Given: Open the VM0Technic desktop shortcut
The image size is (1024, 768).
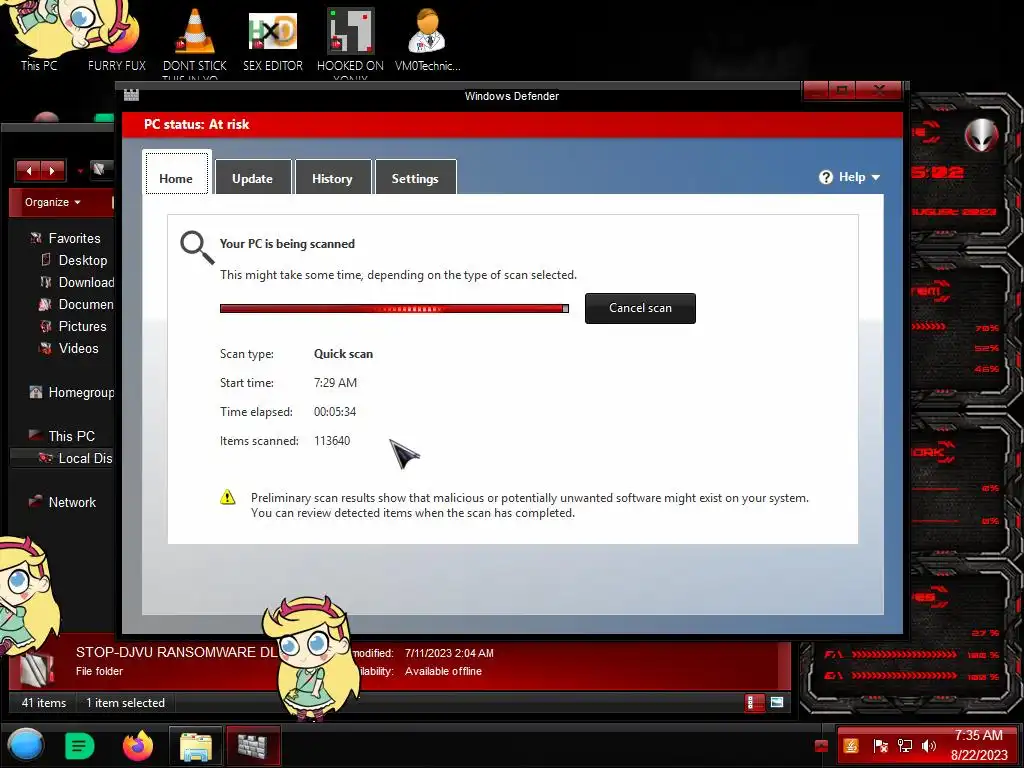Looking at the screenshot, I should [x=428, y=39].
